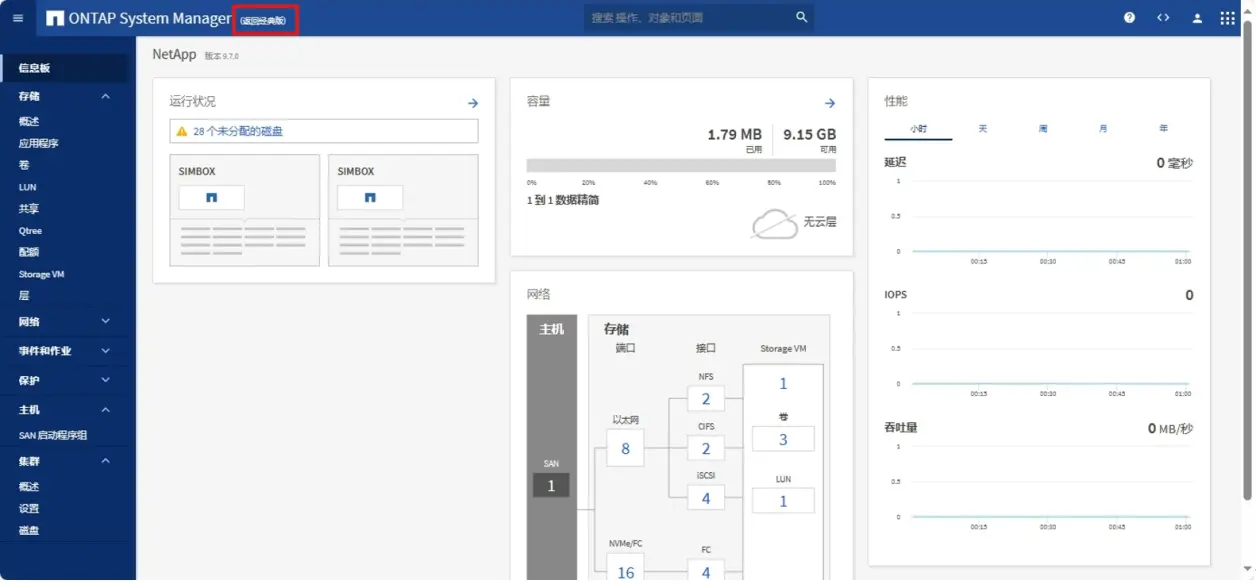Expand the 网络 sidebar section
Viewport: 1256px width, 584px height.
106,322
